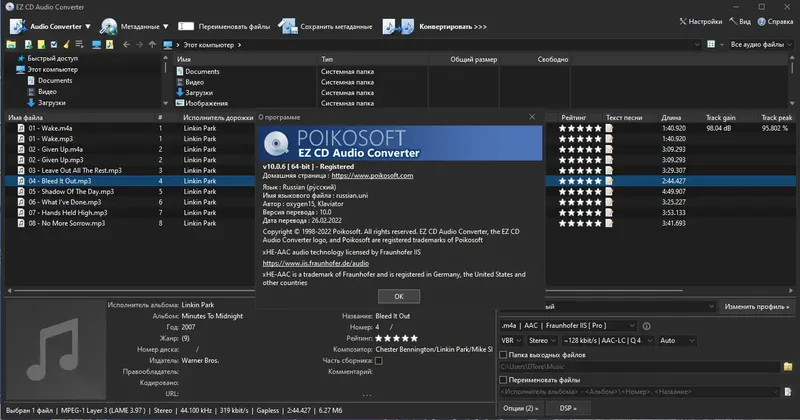The width and height of the screenshot is (800, 420).
Task: Open Справка menu
Action: (x=775, y=21)
